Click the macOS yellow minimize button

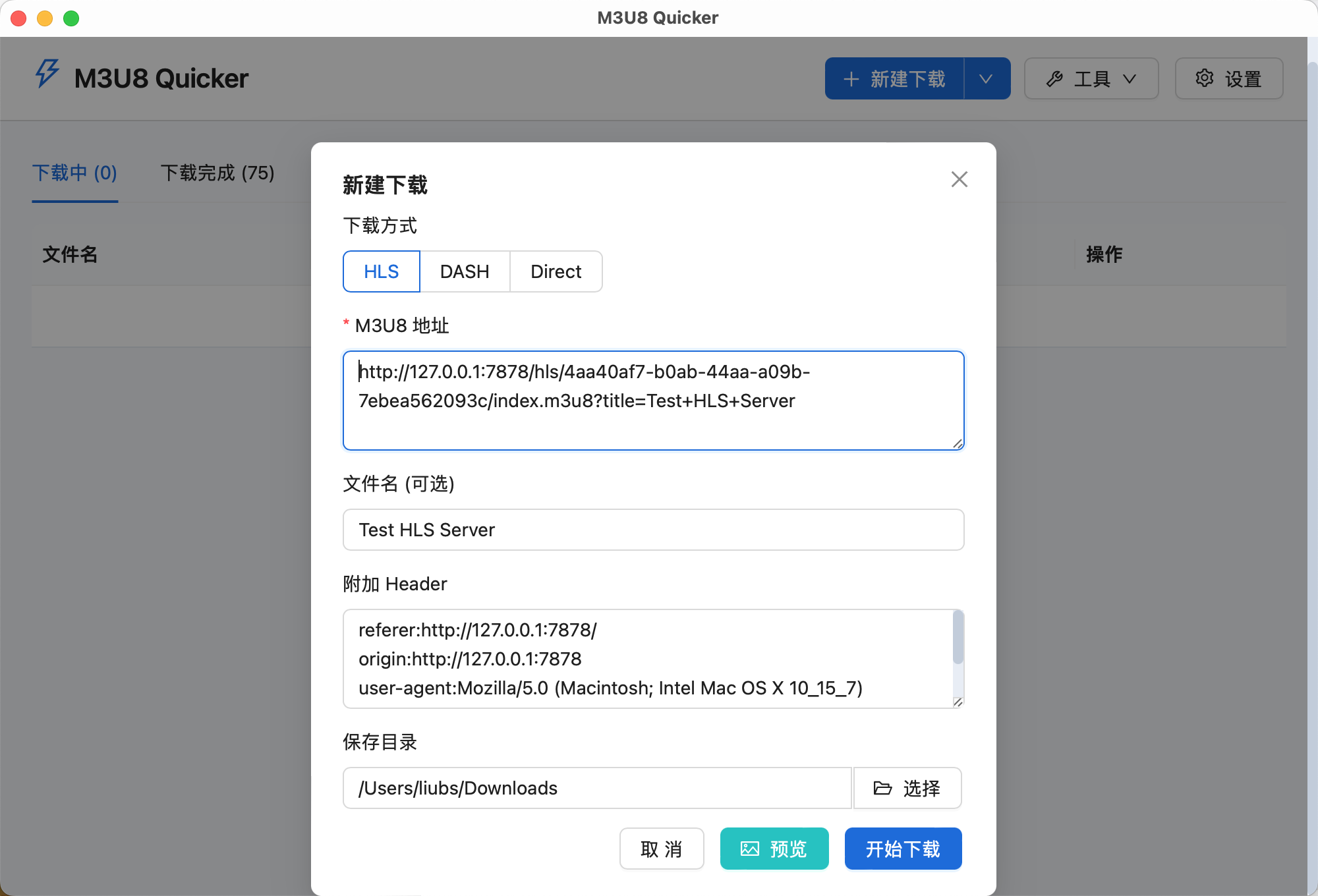45,18
